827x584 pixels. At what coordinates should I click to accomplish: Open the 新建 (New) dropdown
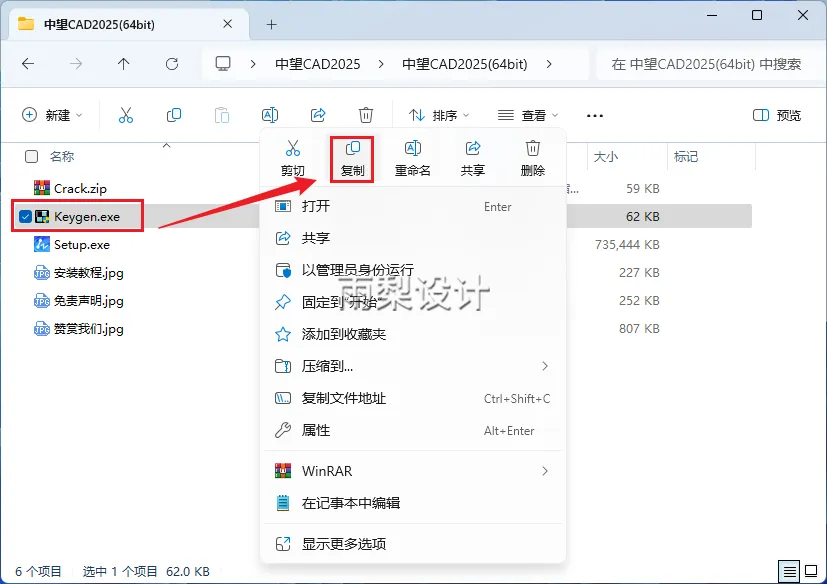52,115
